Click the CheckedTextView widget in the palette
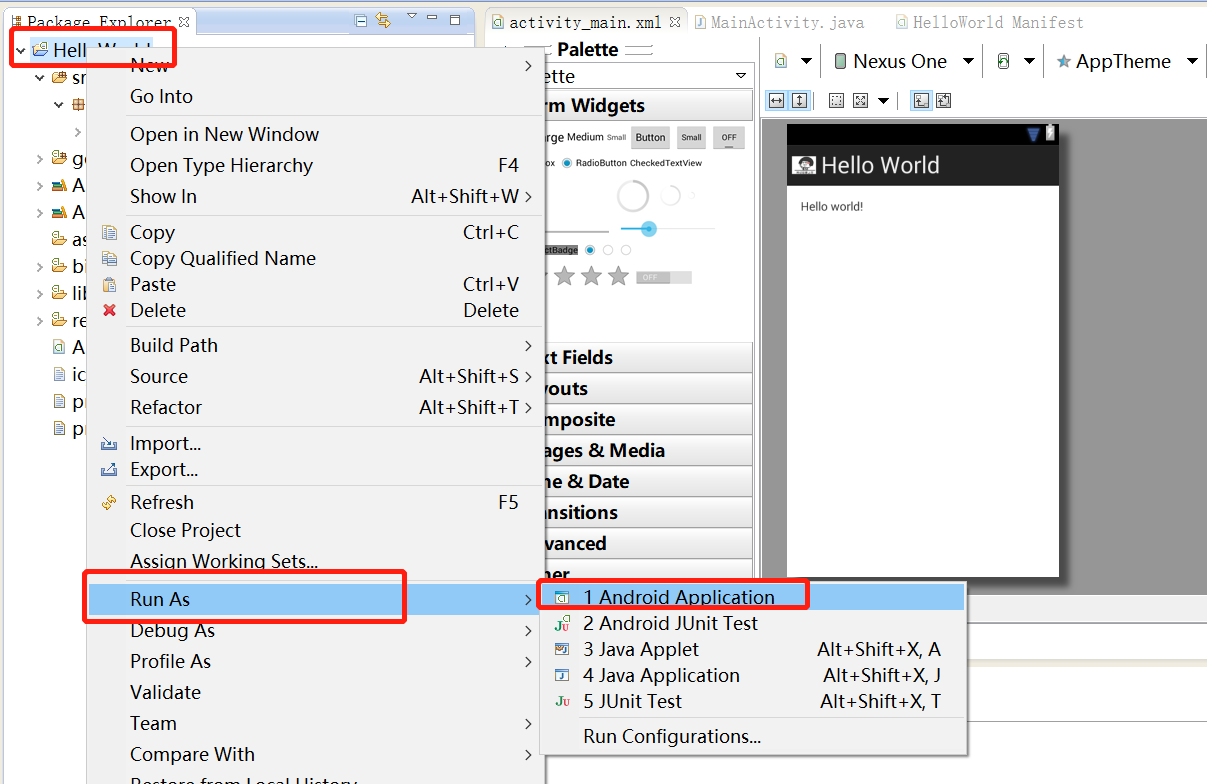 tap(666, 163)
